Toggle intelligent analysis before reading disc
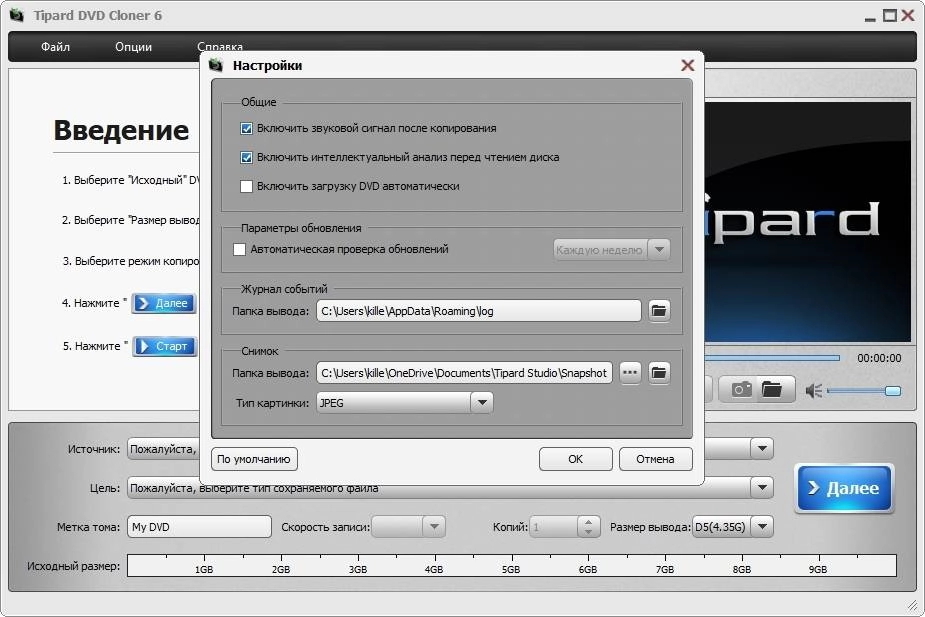 (x=247, y=157)
